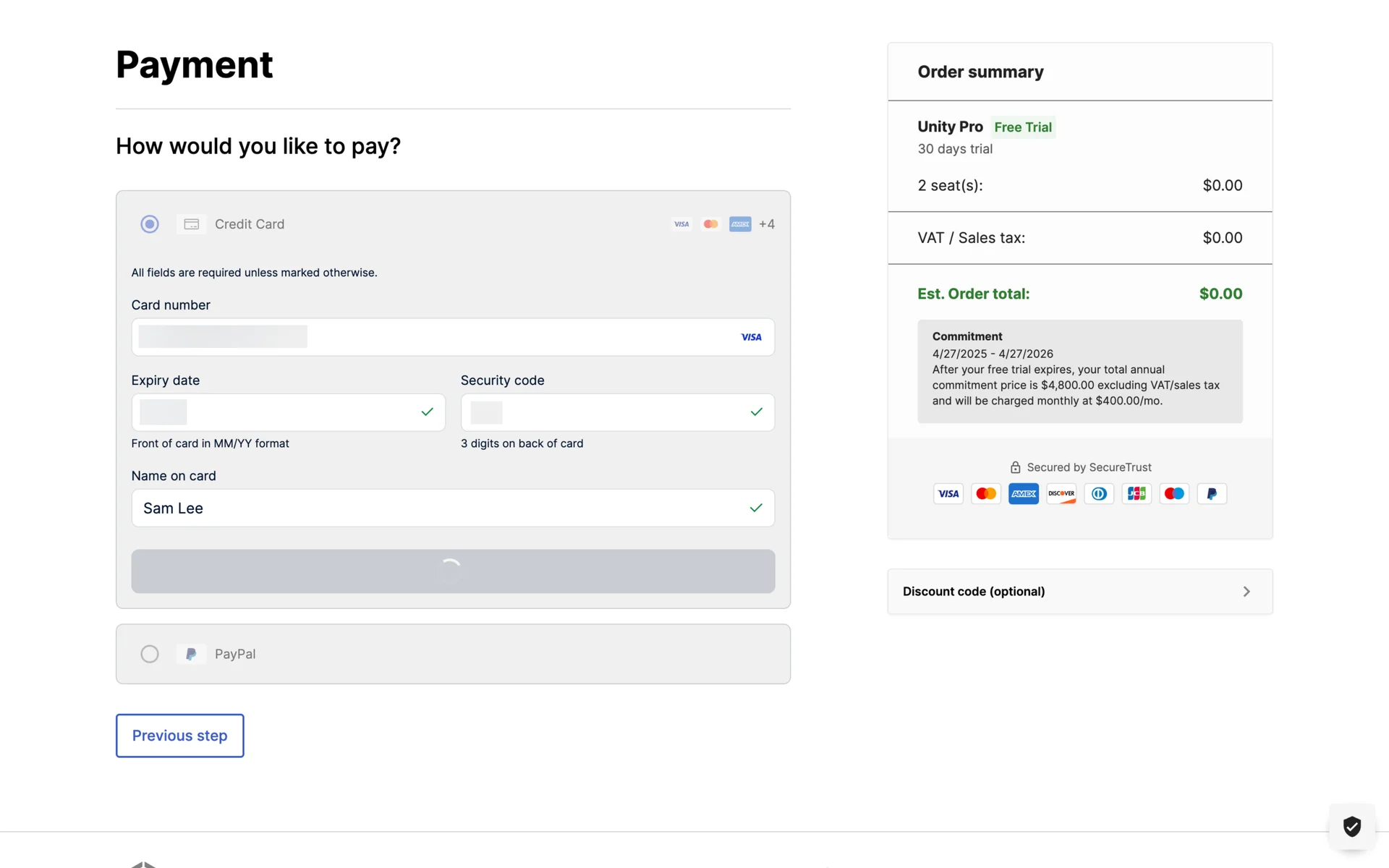Click the PayPal logo in the payment option
The image size is (1389, 868).
pyautogui.click(x=192, y=654)
